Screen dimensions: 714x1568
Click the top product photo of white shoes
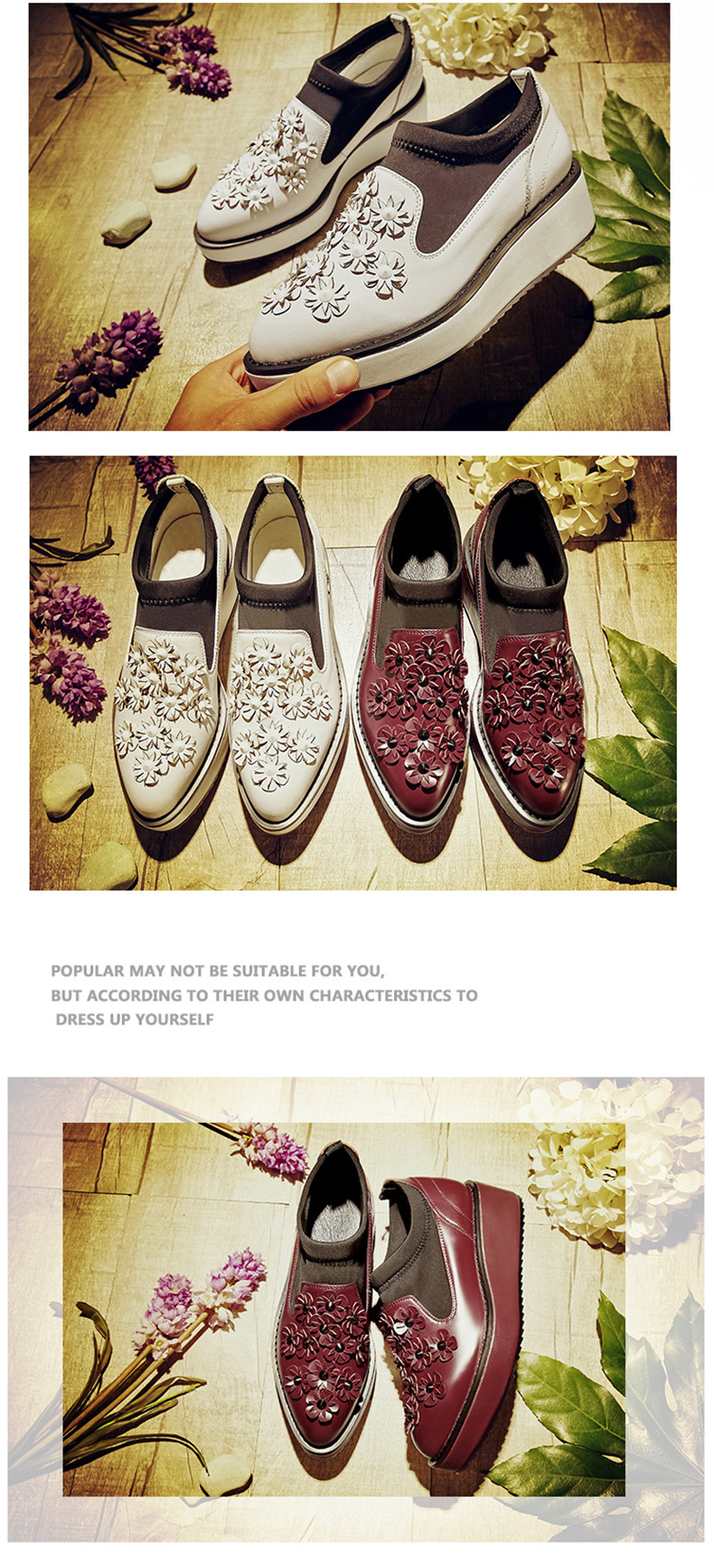(x=349, y=216)
